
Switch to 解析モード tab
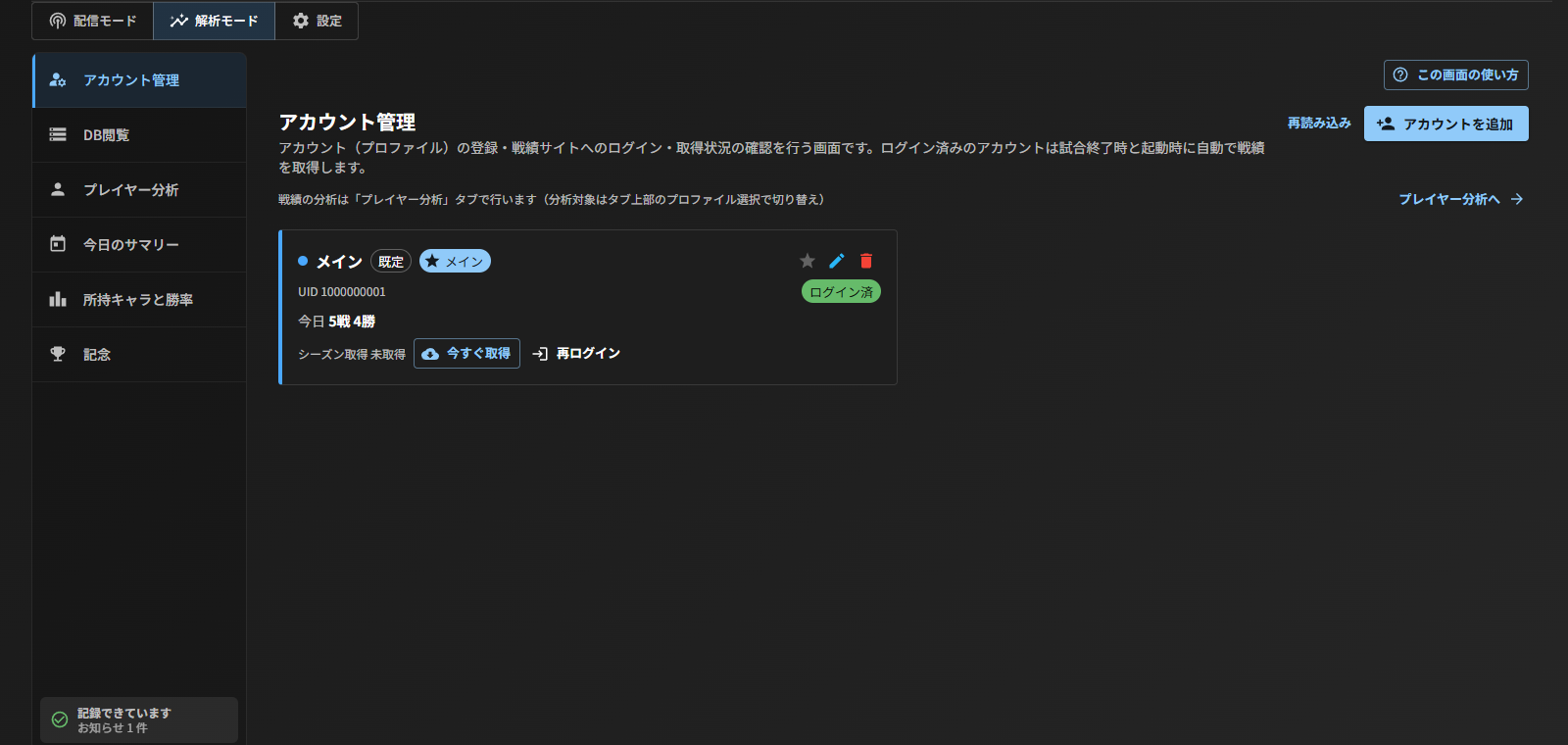click(214, 21)
